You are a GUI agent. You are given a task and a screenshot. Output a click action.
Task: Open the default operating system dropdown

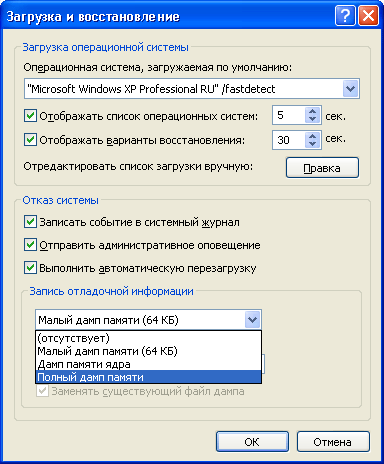pos(350,89)
